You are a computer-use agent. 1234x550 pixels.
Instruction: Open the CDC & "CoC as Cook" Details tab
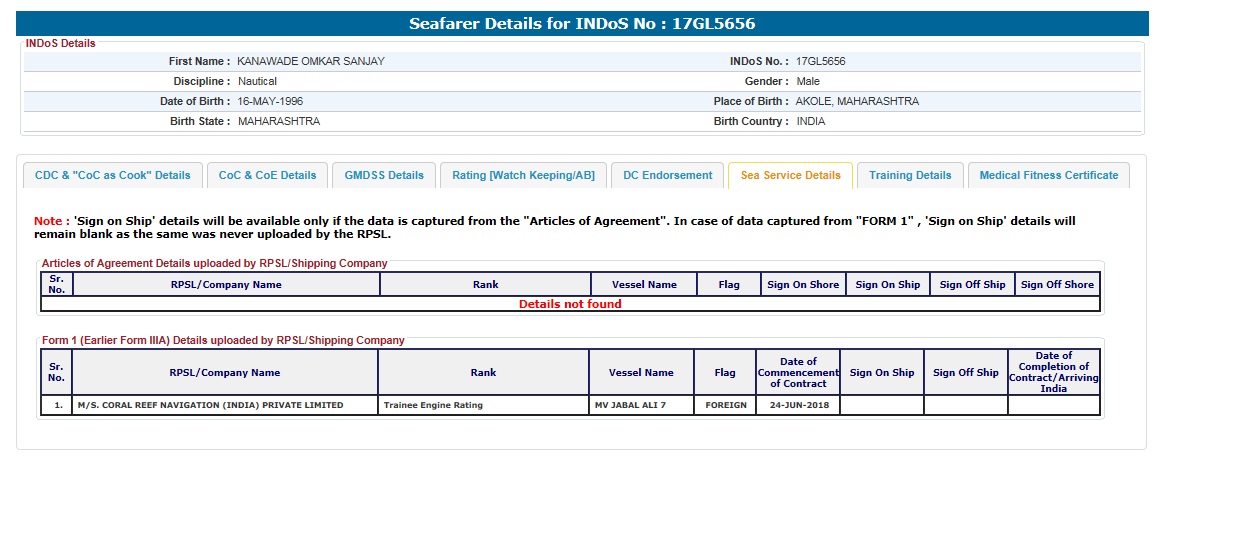113,175
